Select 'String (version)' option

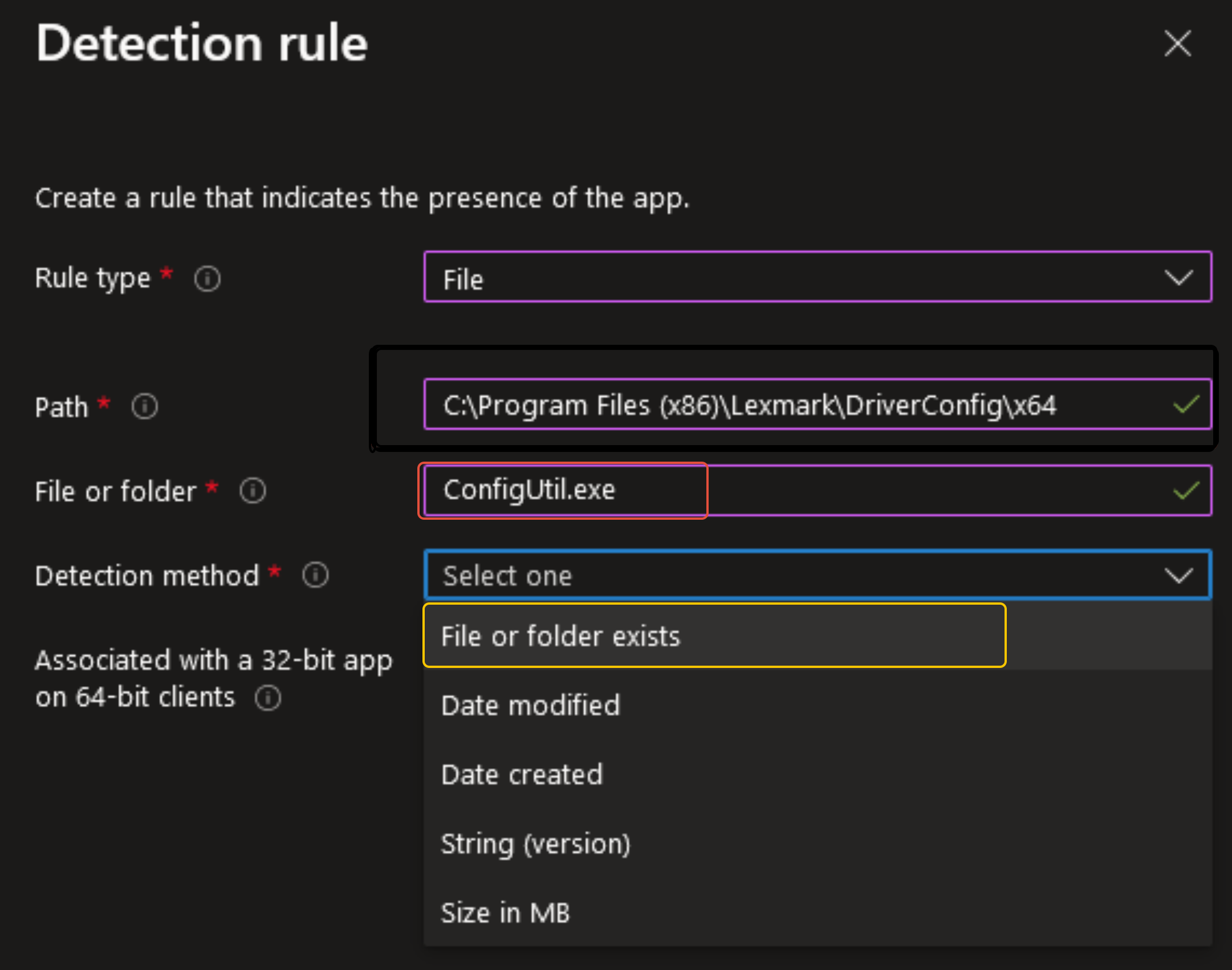click(536, 843)
